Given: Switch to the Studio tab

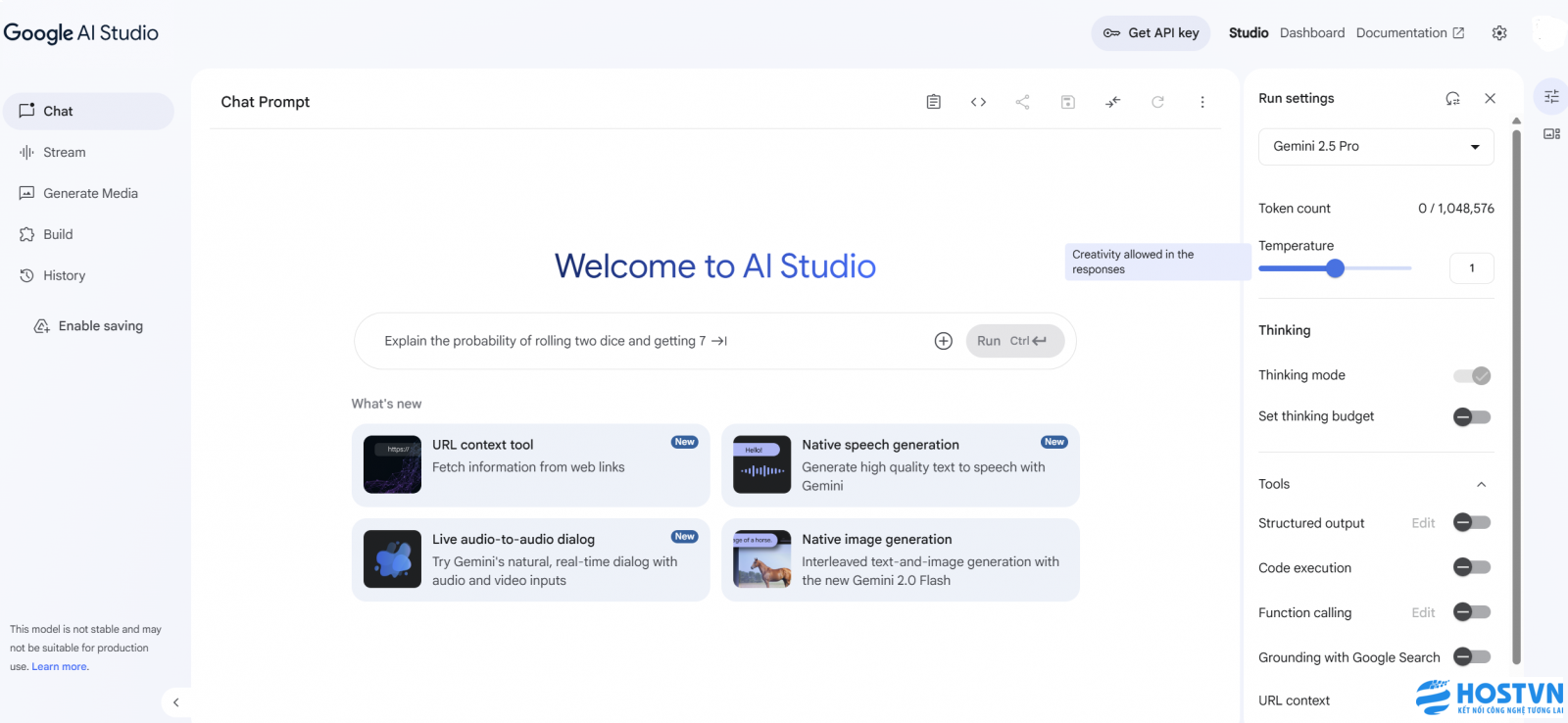Looking at the screenshot, I should tap(1249, 33).
